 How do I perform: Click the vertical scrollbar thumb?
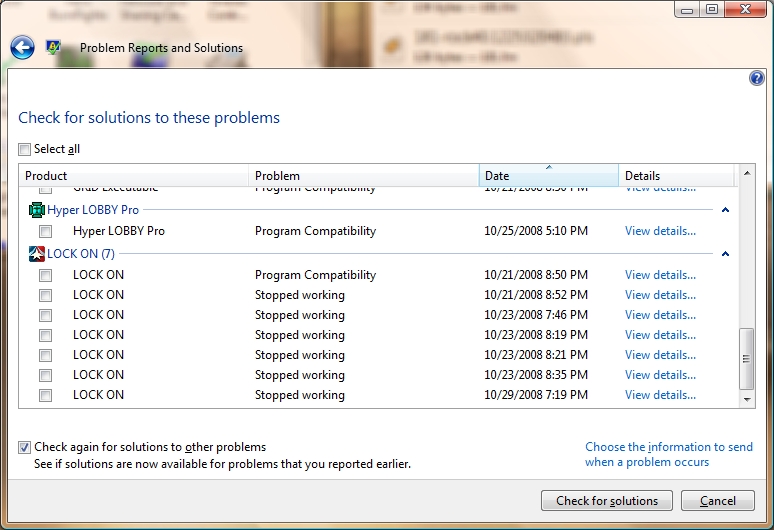pyautogui.click(x=746, y=359)
